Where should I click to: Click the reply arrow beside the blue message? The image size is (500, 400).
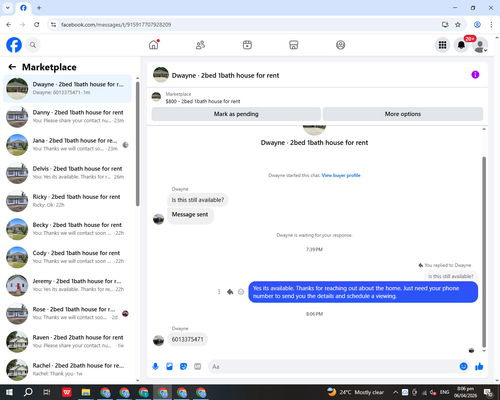pyautogui.click(x=230, y=292)
